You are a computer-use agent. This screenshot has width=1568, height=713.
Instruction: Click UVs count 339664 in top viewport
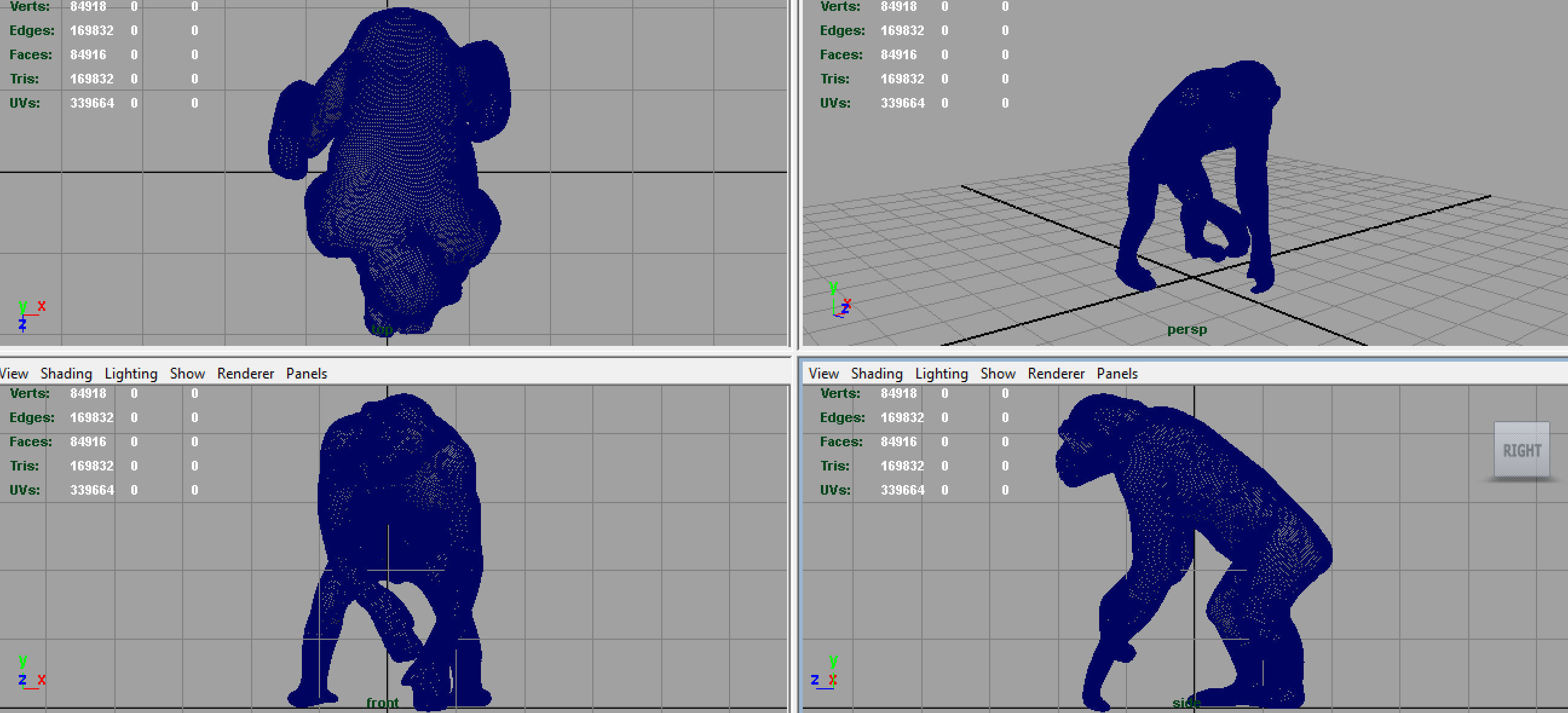point(92,103)
